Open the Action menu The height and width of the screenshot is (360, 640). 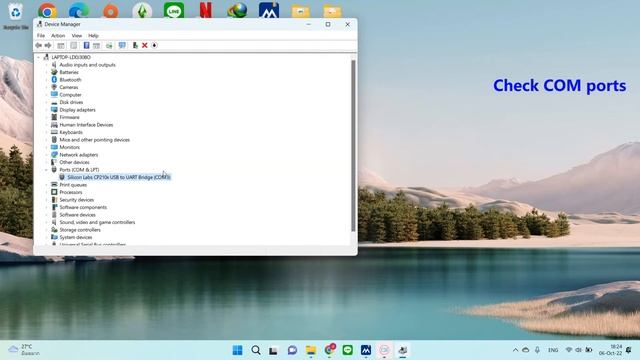point(58,36)
